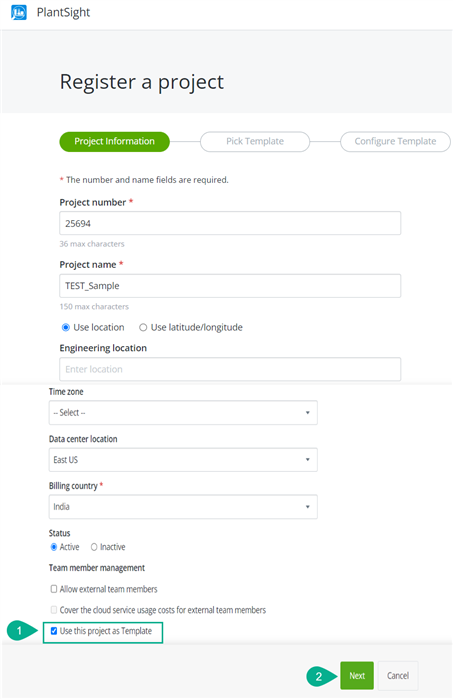
Task: Focus the Project name field
Action: (230, 286)
